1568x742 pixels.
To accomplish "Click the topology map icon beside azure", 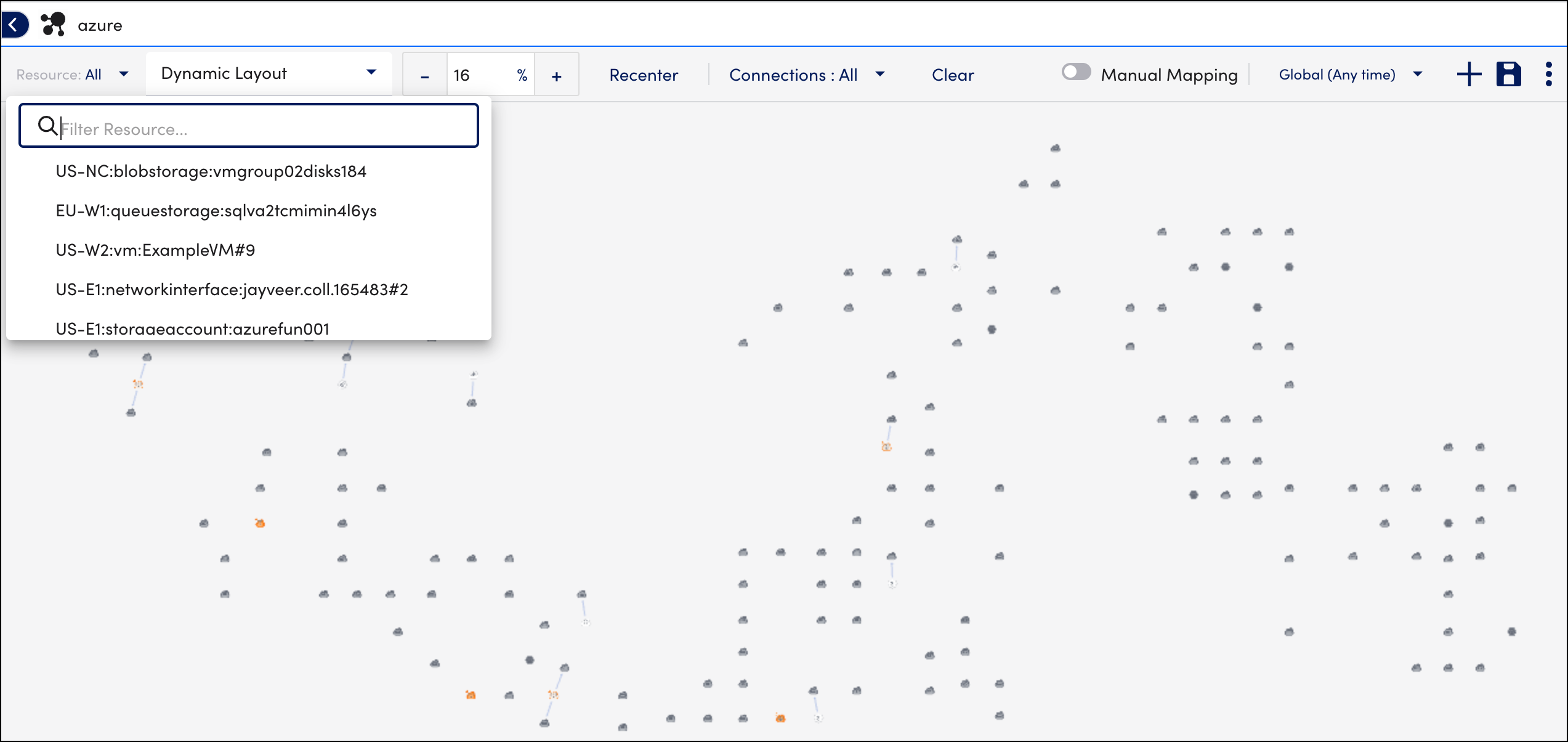I will (53, 25).
